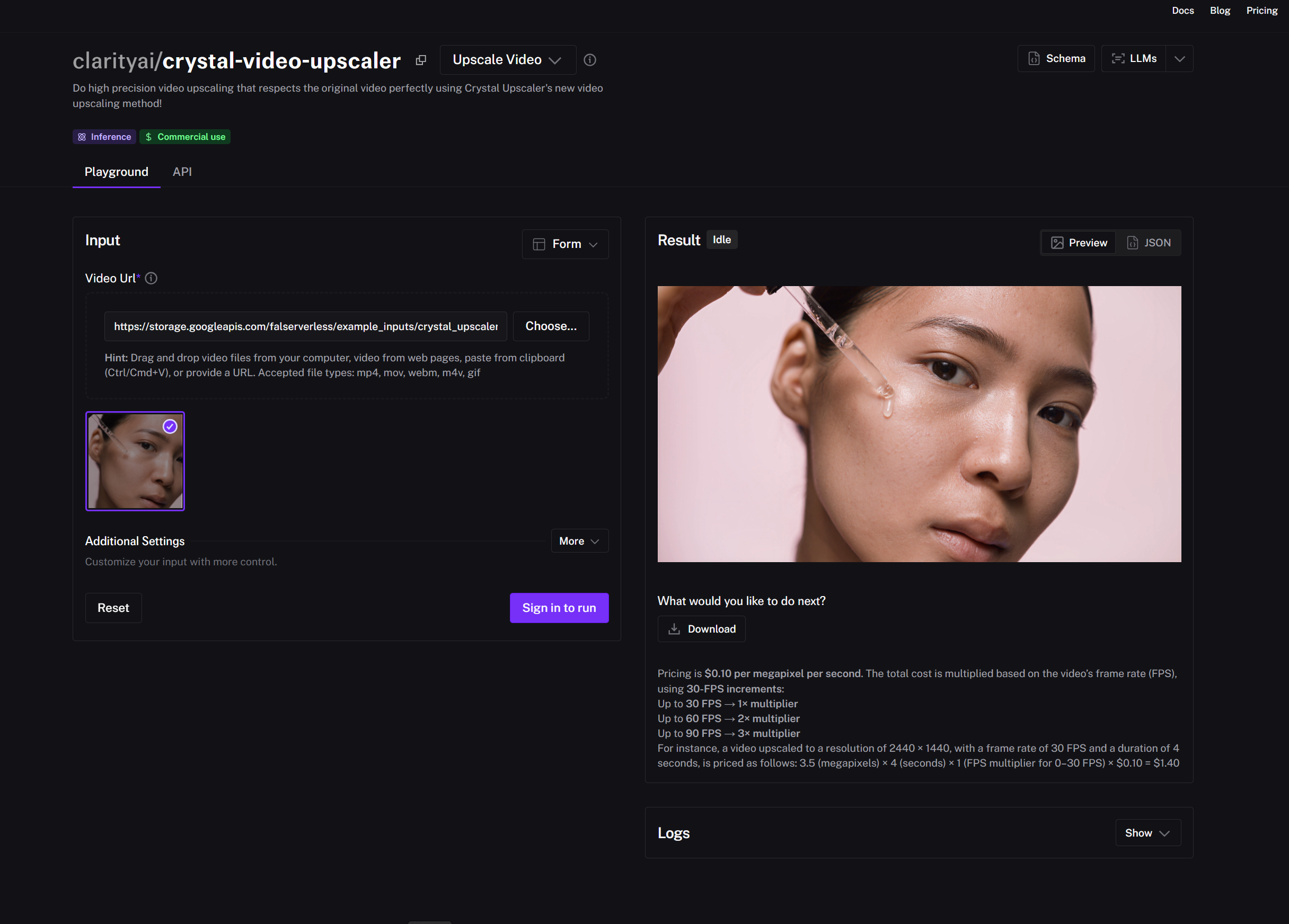Open info tooltip beside Upscale Video selector
Screen dimensions: 1289x924
590,60
